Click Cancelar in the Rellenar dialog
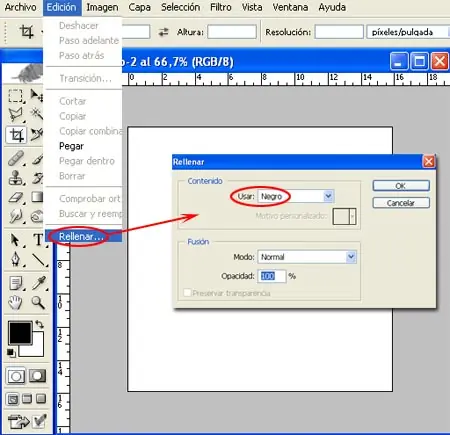450x435 pixels. [401, 203]
